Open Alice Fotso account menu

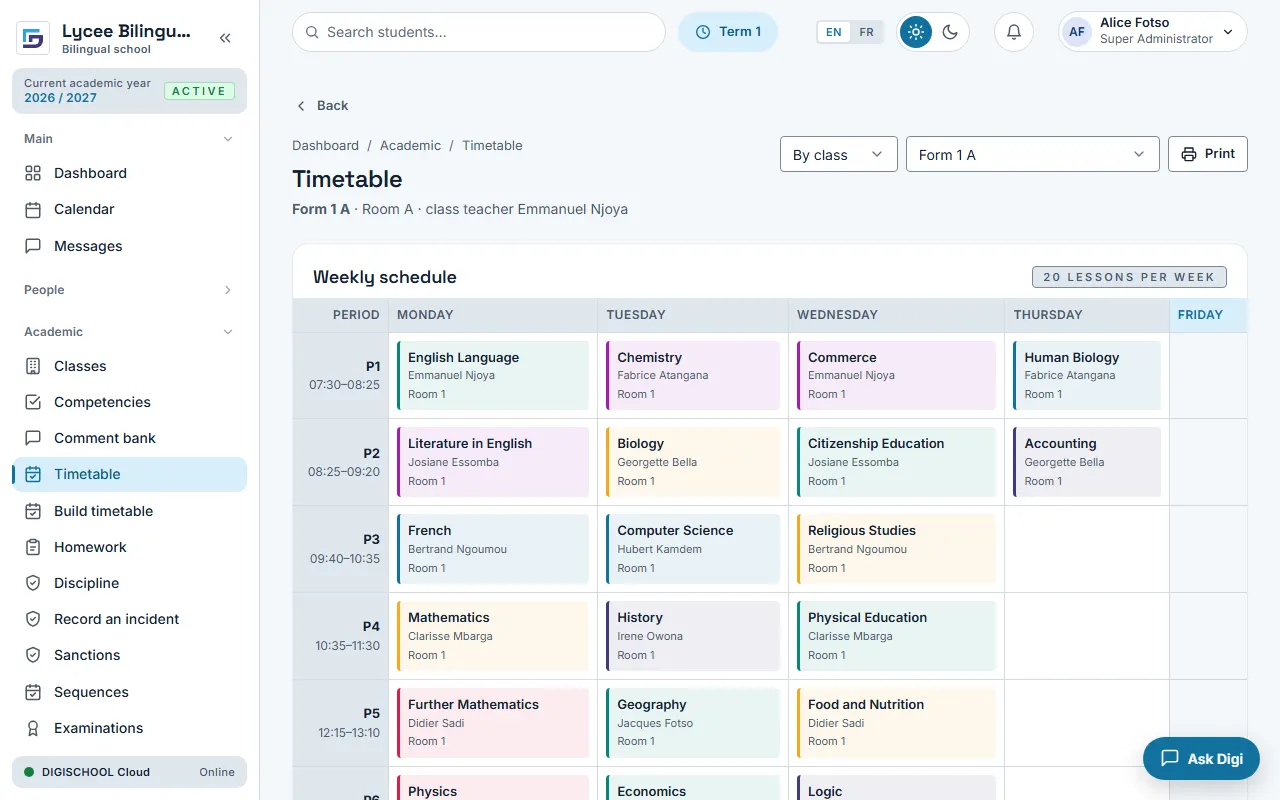(1153, 31)
